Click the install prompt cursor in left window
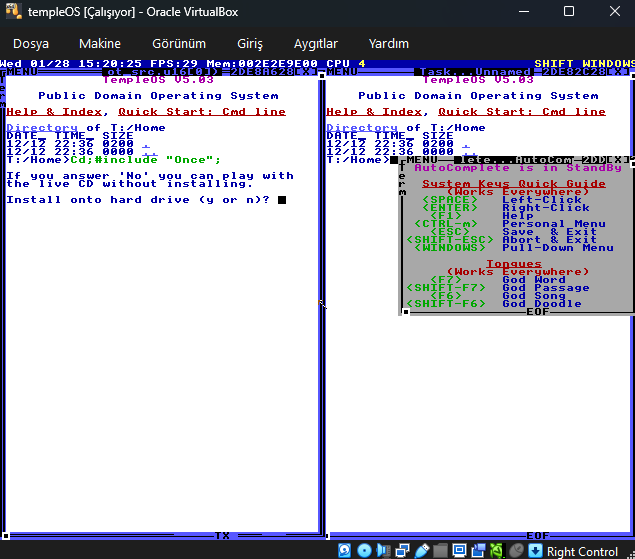This screenshot has height=559, width=635. (282, 200)
